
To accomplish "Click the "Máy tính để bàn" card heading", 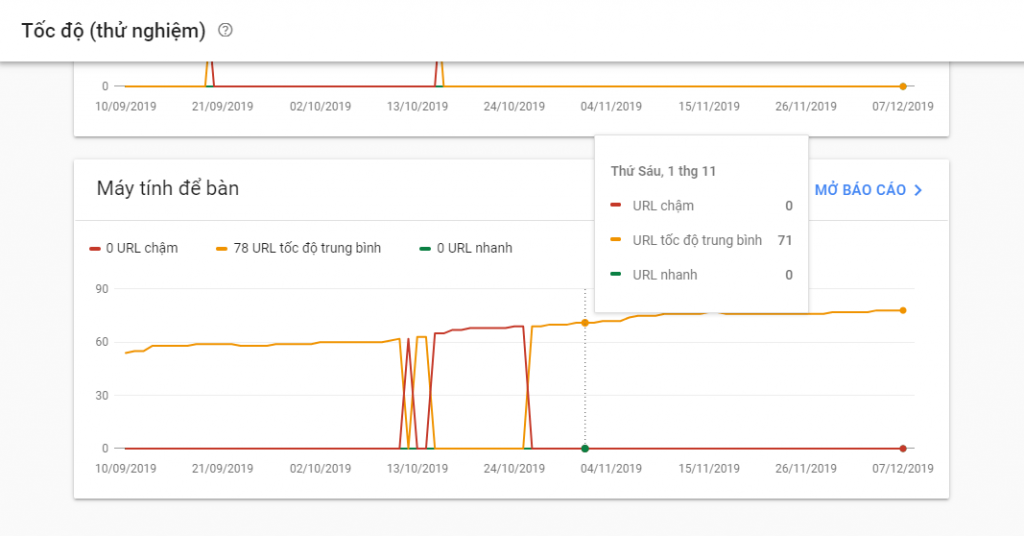I will pyautogui.click(x=167, y=188).
